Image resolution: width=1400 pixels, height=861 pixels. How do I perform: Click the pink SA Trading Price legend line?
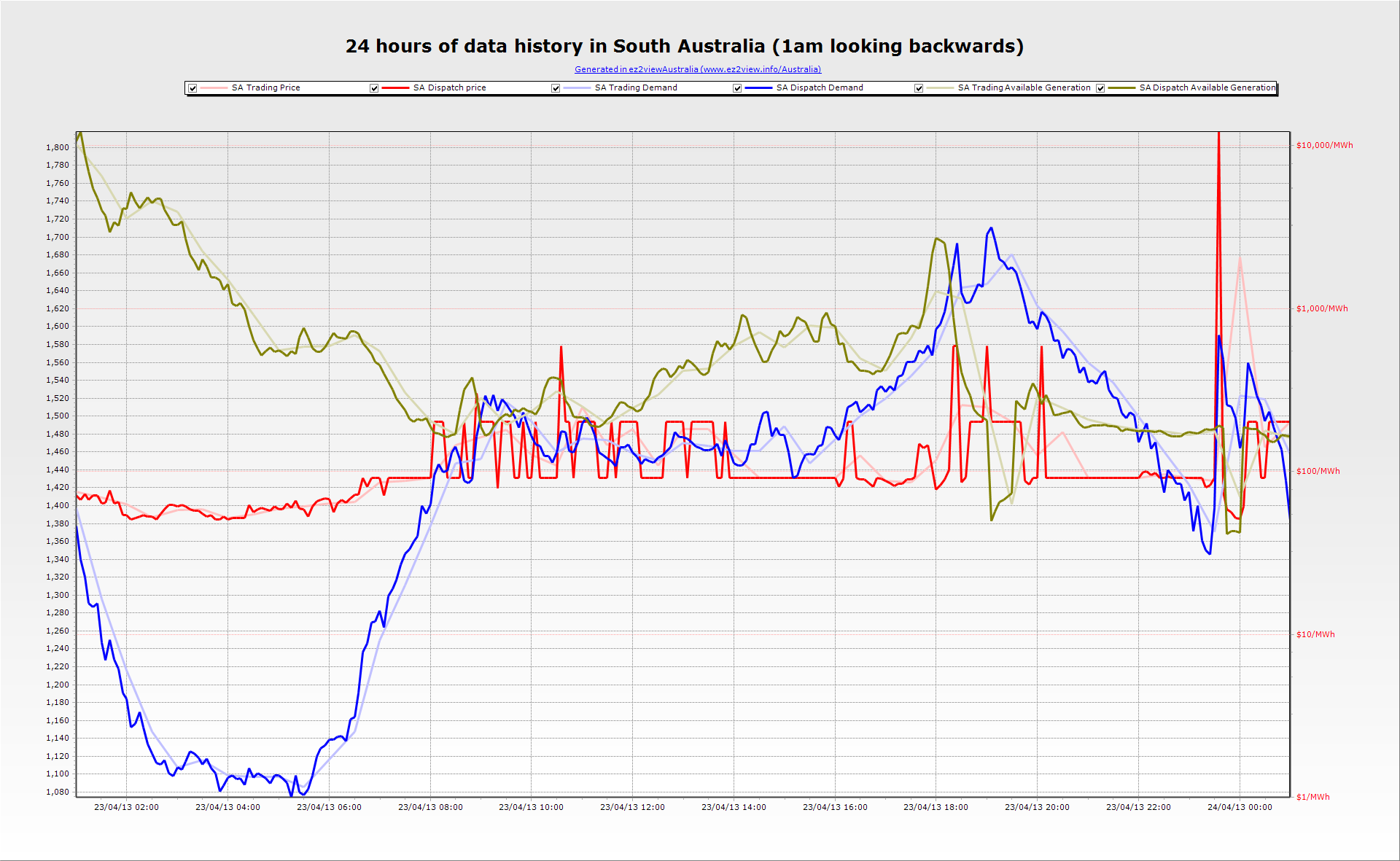pyautogui.click(x=214, y=88)
